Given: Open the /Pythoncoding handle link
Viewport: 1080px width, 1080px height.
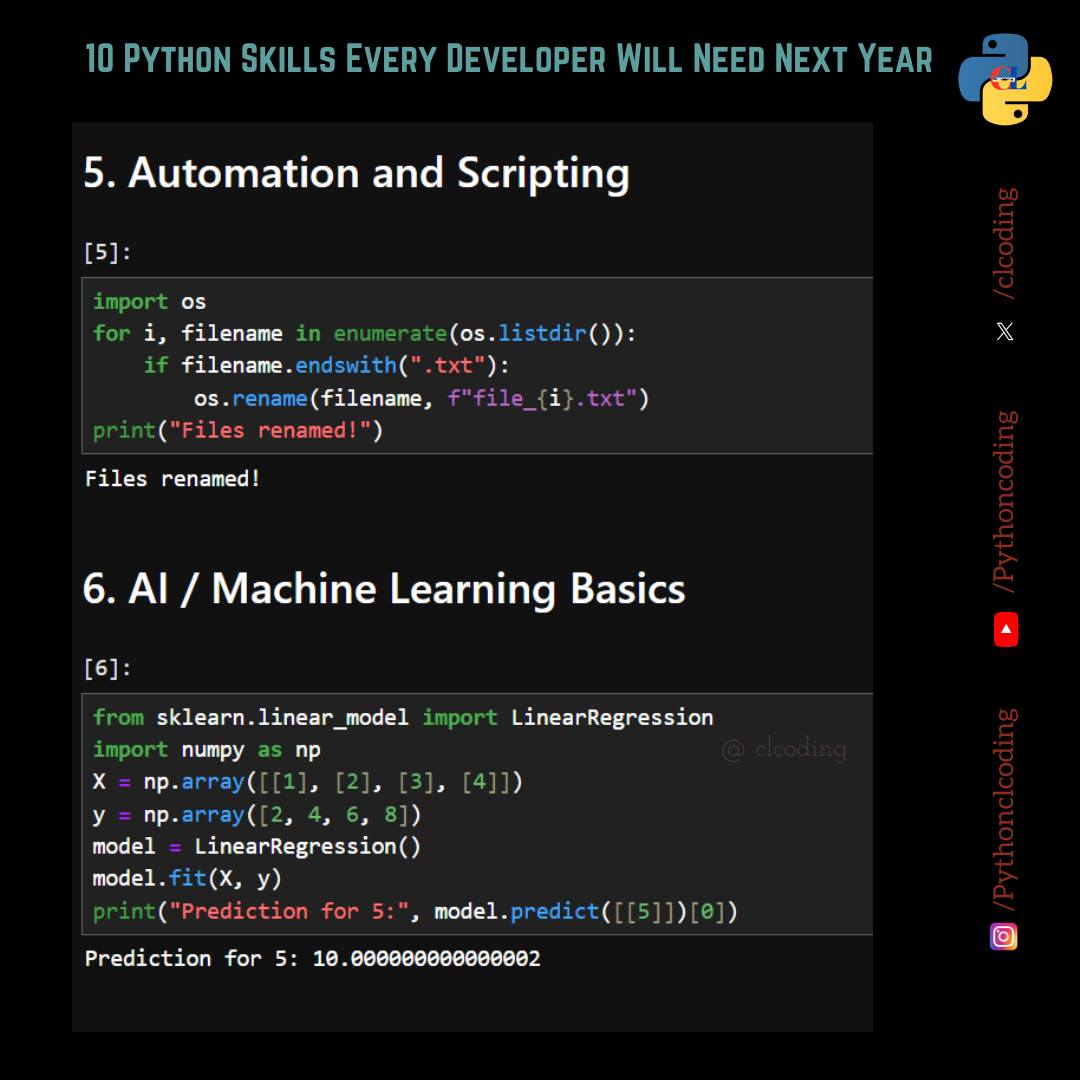Looking at the screenshot, I should coord(1006,501).
